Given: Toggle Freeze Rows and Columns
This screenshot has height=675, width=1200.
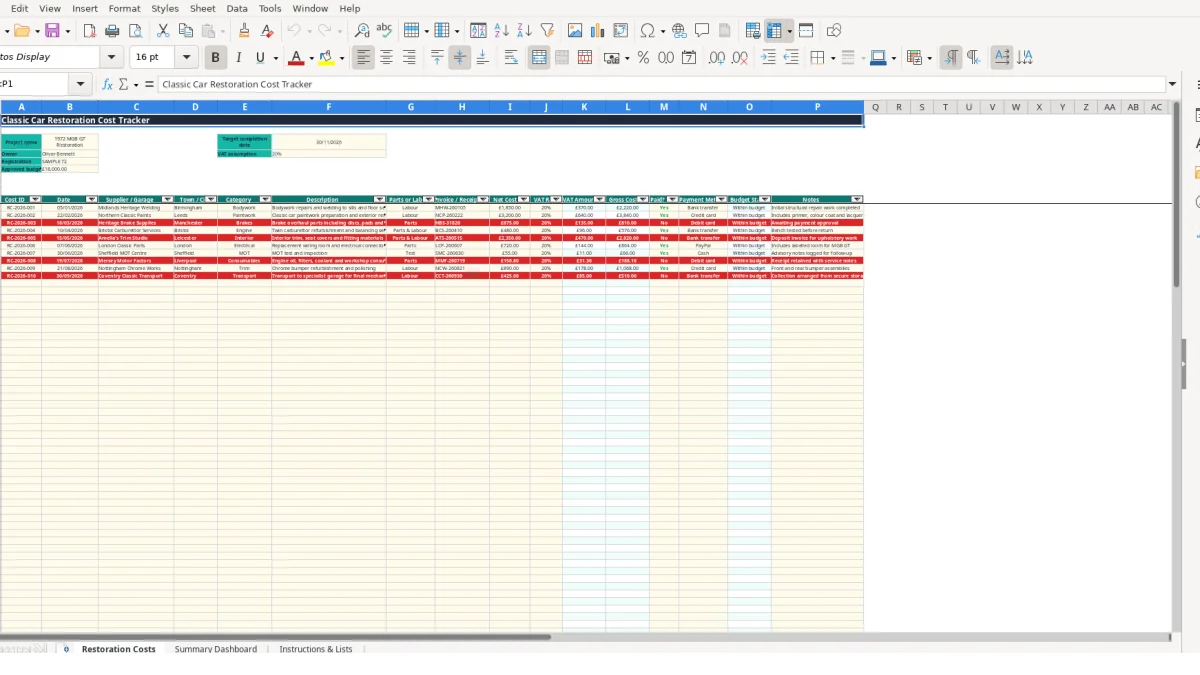Looking at the screenshot, I should pyautogui.click(x=775, y=31).
